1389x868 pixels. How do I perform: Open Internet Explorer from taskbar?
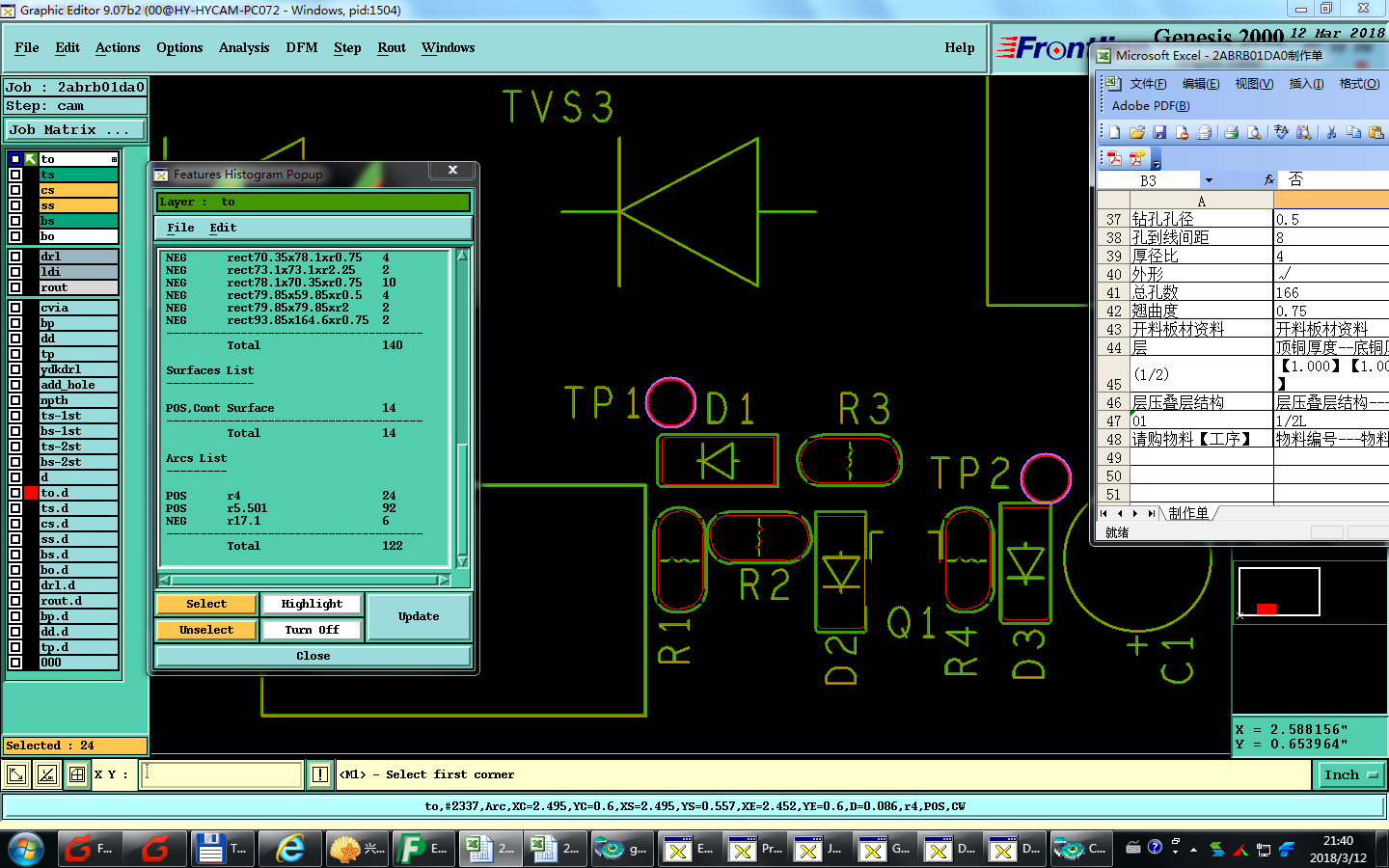(289, 849)
